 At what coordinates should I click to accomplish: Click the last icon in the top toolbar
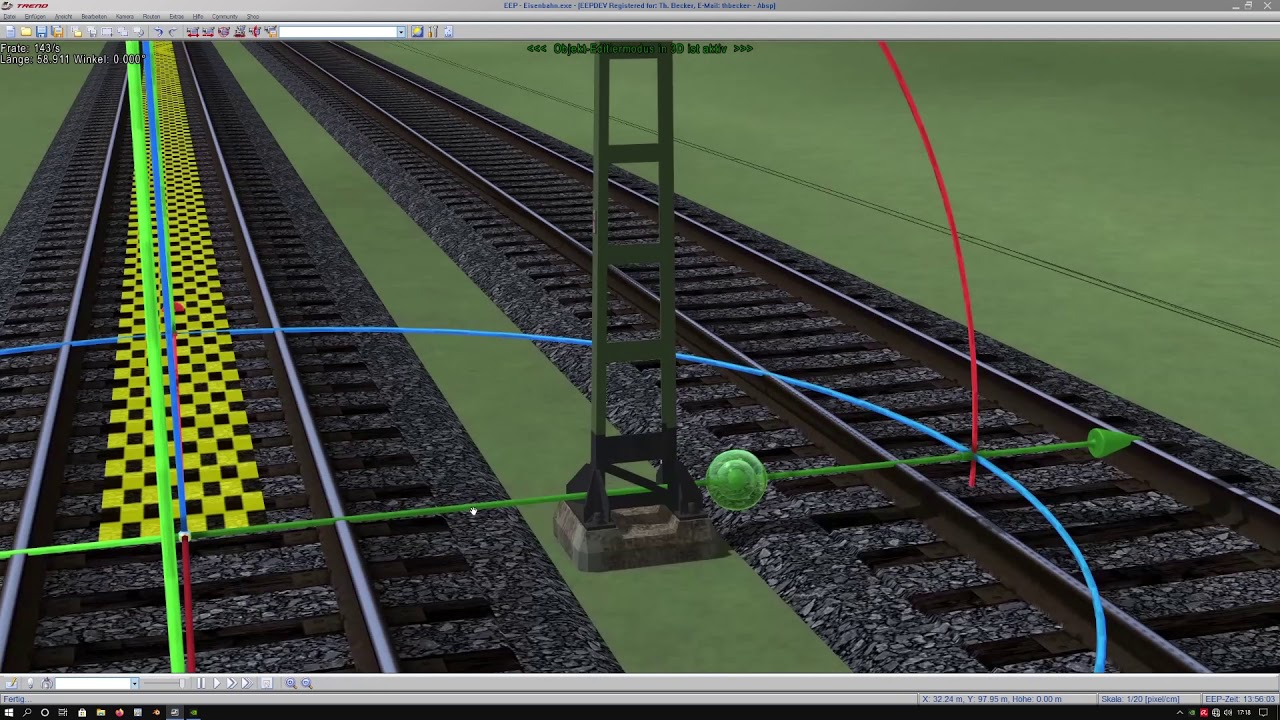(448, 32)
